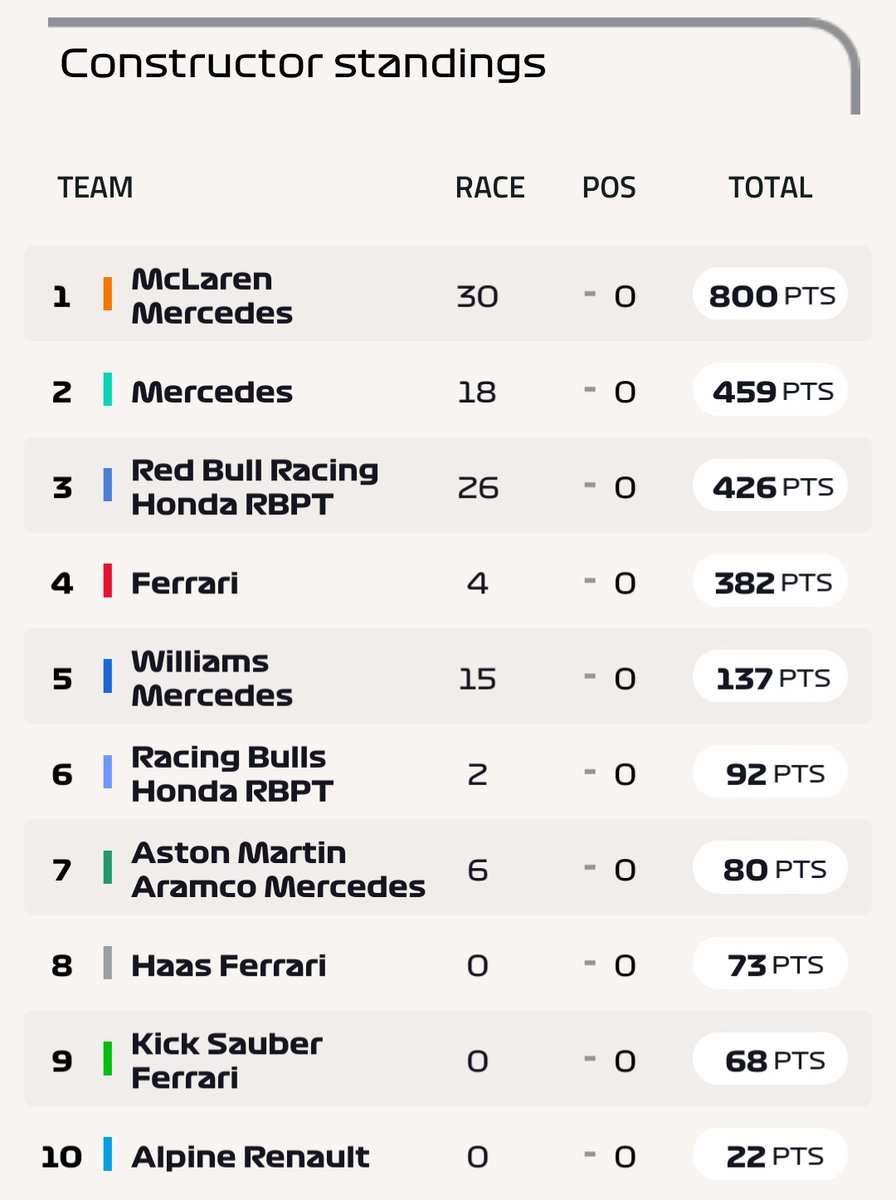Image resolution: width=896 pixels, height=1200 pixels.
Task: Click the 382 PTS badge for Ferrari
Action: click(770, 582)
